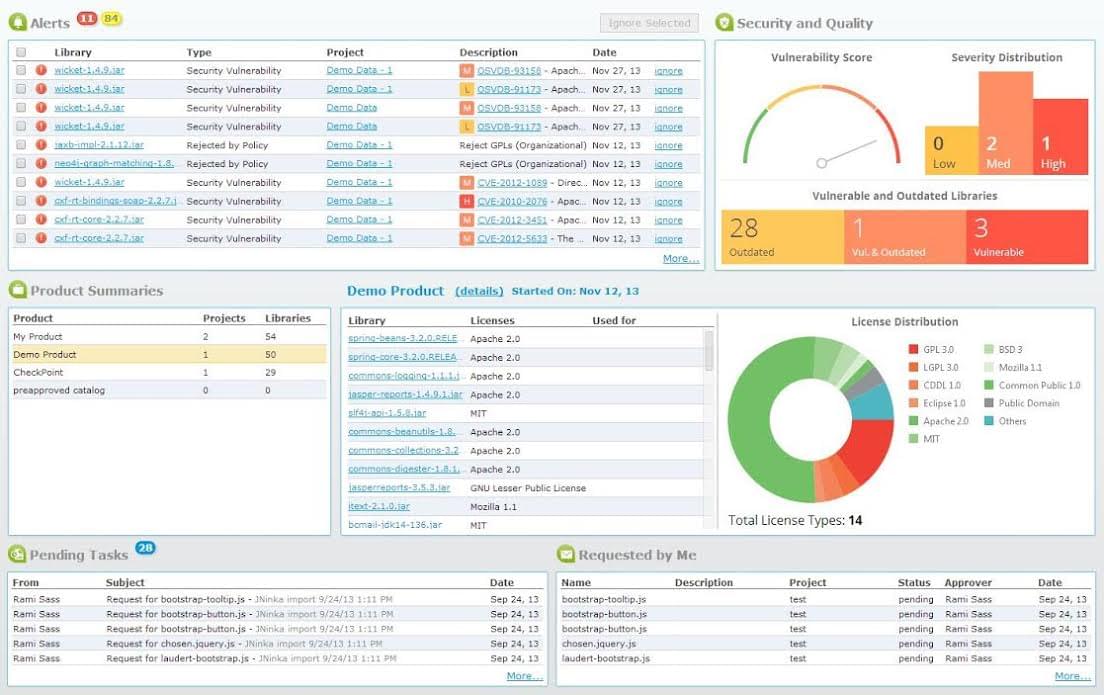Viewport: 1104px width, 695px height.
Task: Click ignore for the CVE-2012-5633 alert
Action: [x=668, y=239]
